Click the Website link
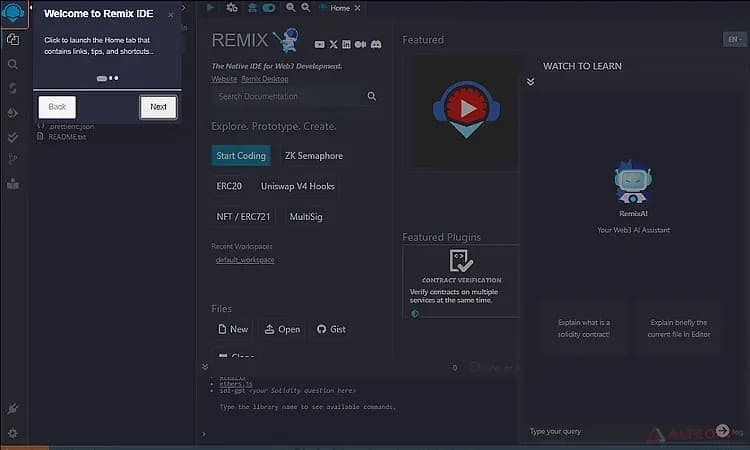 pos(224,79)
